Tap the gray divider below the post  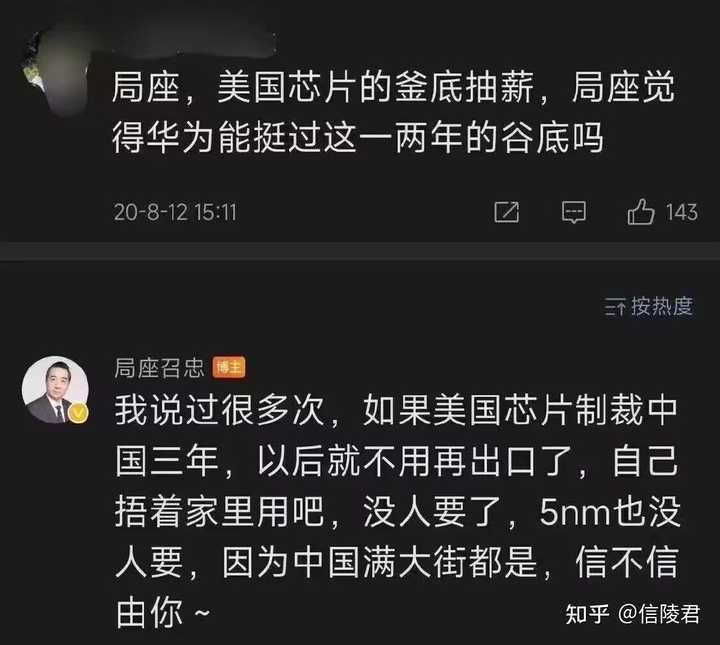click(360, 252)
